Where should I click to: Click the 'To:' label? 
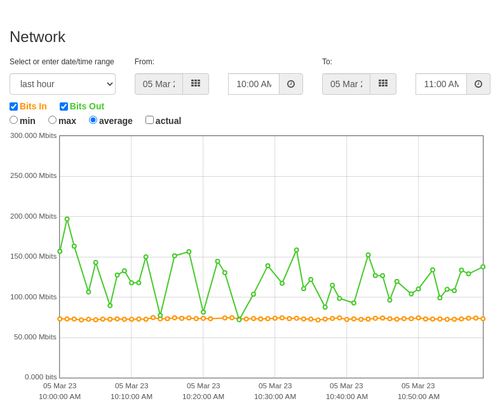(x=327, y=62)
